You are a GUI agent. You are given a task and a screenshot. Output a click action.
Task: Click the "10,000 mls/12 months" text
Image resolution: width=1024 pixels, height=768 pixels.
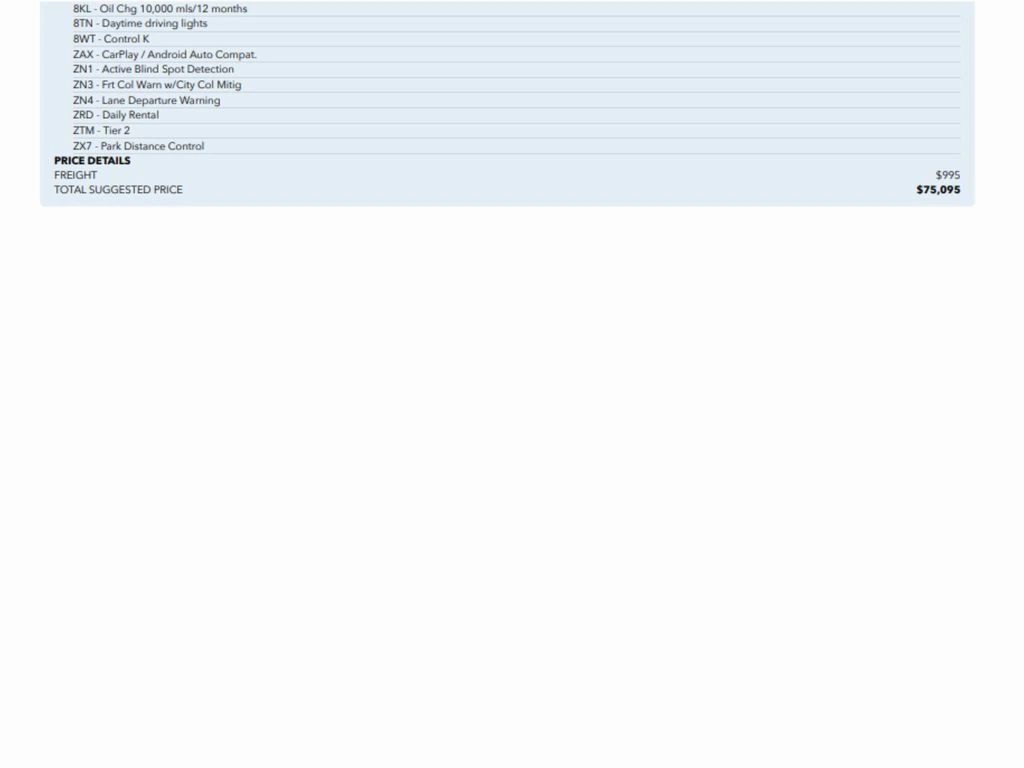[x=193, y=9]
